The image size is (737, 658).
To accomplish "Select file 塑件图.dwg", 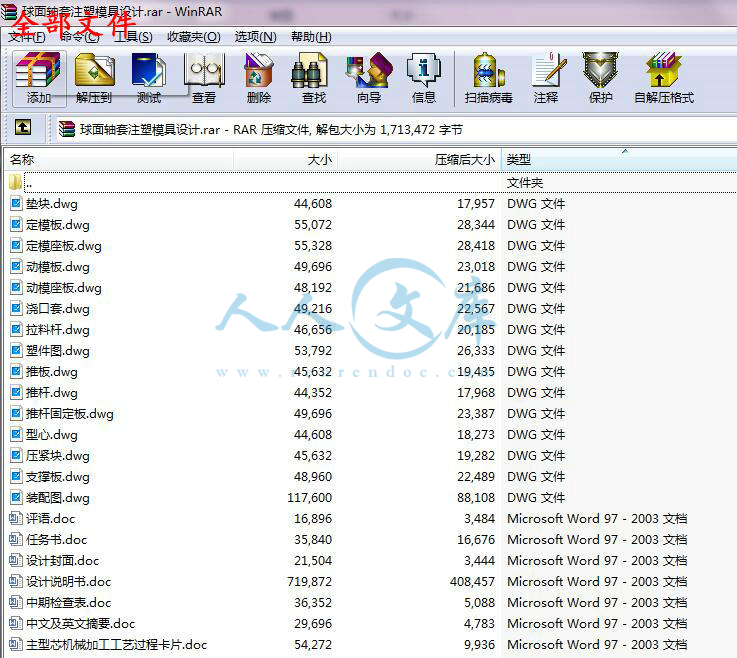I will point(57,351).
